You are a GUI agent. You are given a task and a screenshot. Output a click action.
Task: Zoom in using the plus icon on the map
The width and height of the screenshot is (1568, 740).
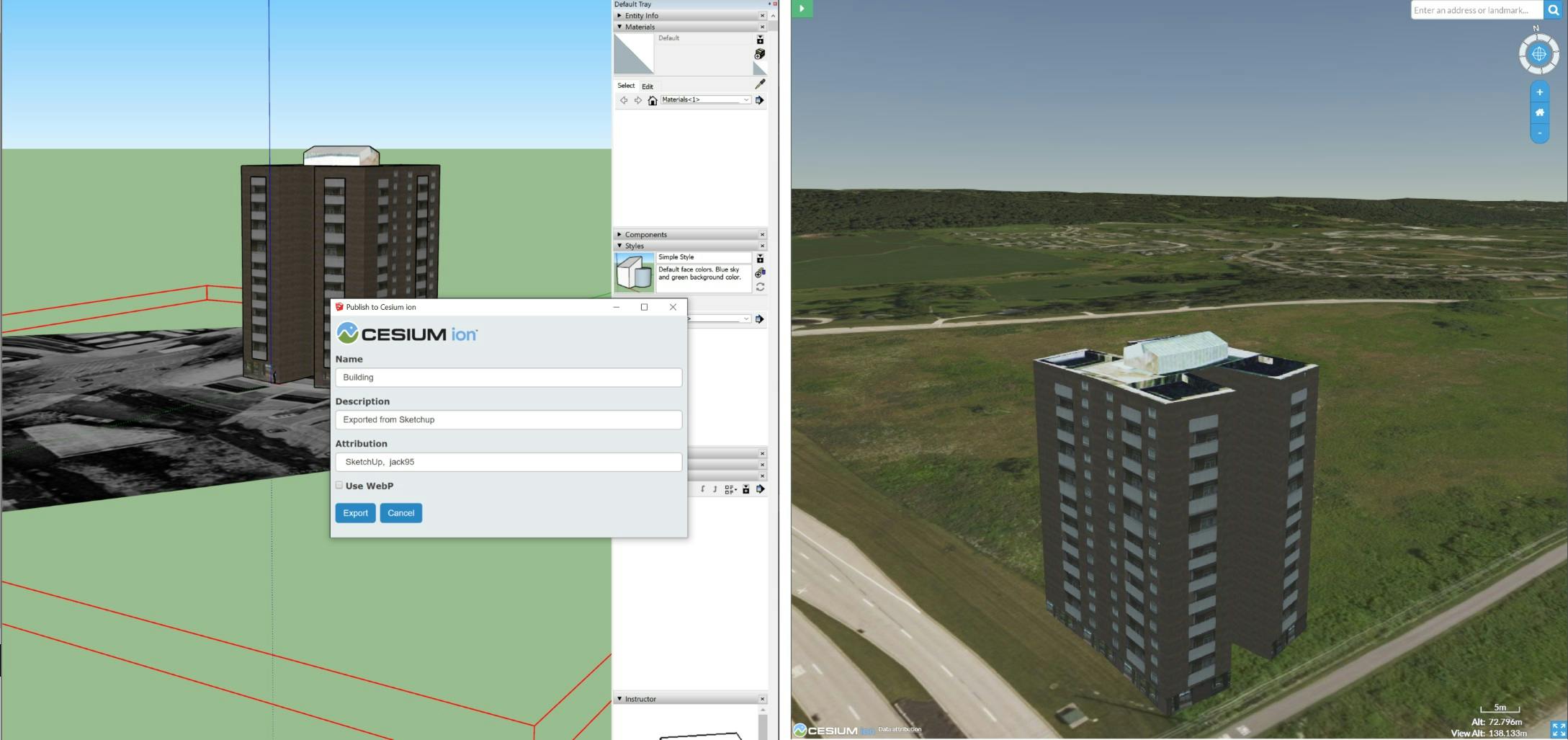click(x=1539, y=92)
